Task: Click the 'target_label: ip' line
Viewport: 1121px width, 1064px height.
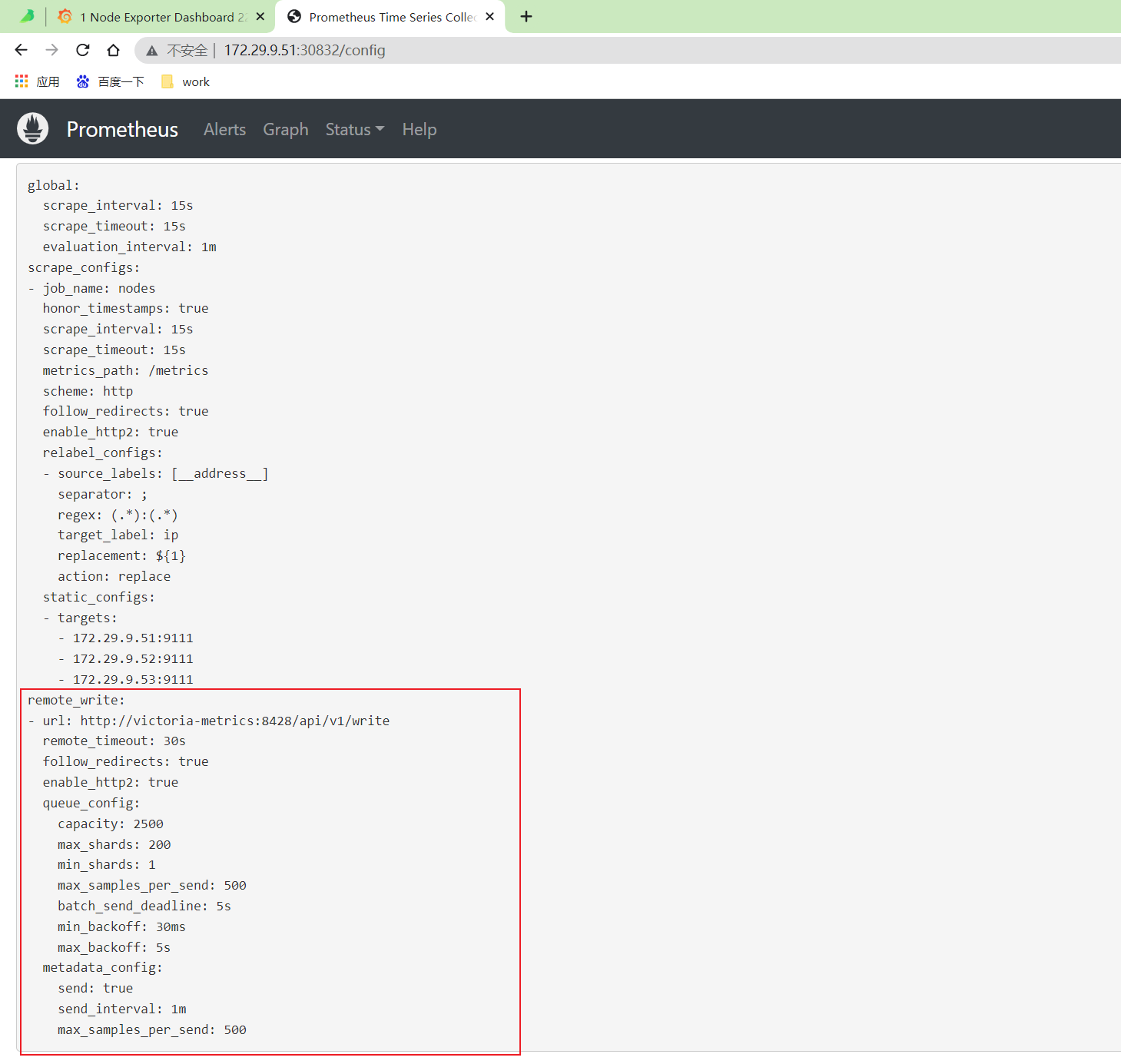Action: (118, 535)
